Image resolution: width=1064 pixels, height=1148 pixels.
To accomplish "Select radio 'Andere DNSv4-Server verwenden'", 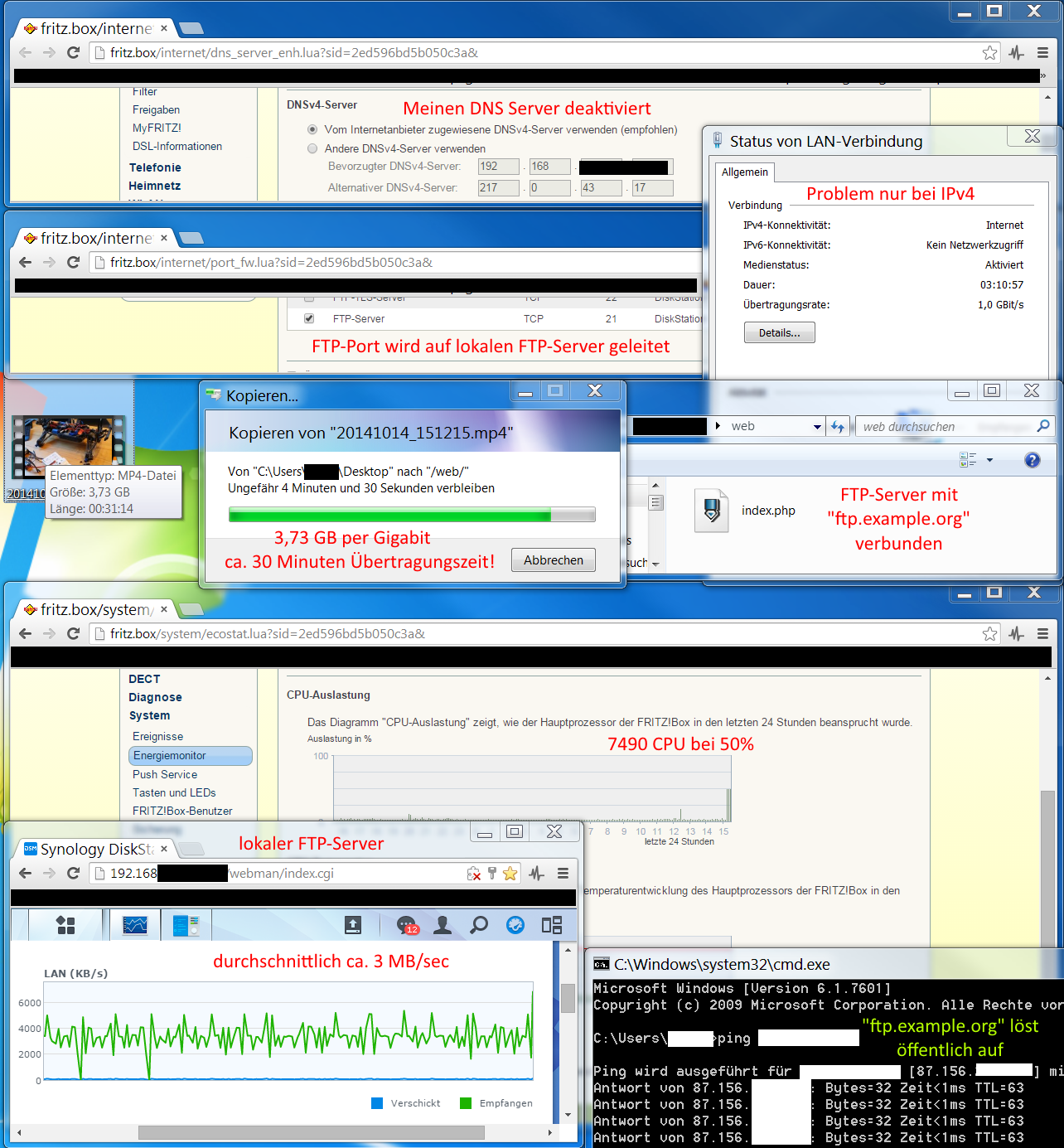I will click(x=312, y=148).
